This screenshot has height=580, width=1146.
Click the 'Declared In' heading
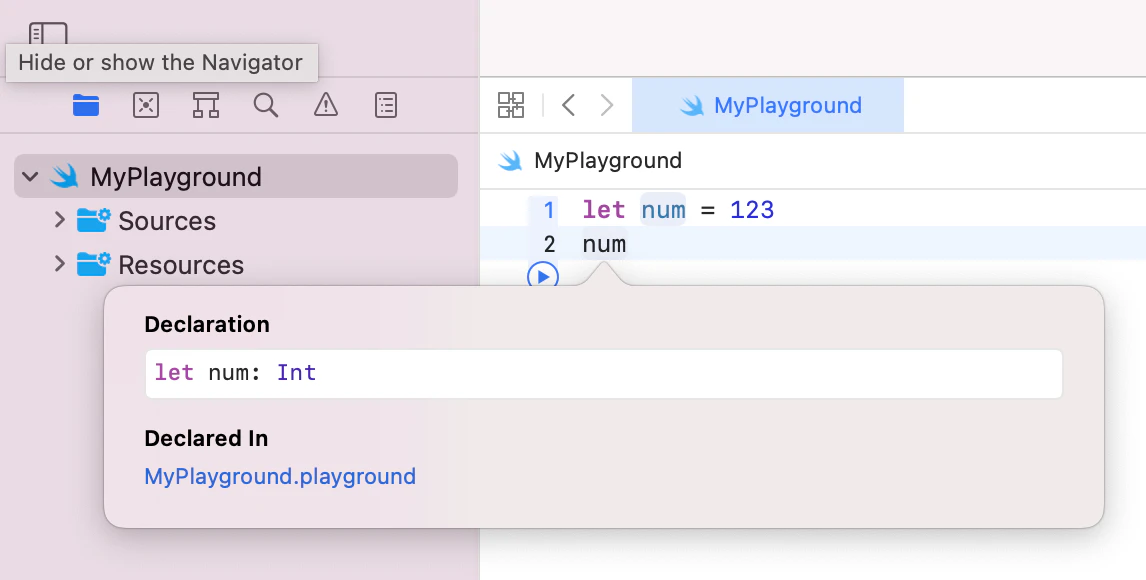[206, 438]
